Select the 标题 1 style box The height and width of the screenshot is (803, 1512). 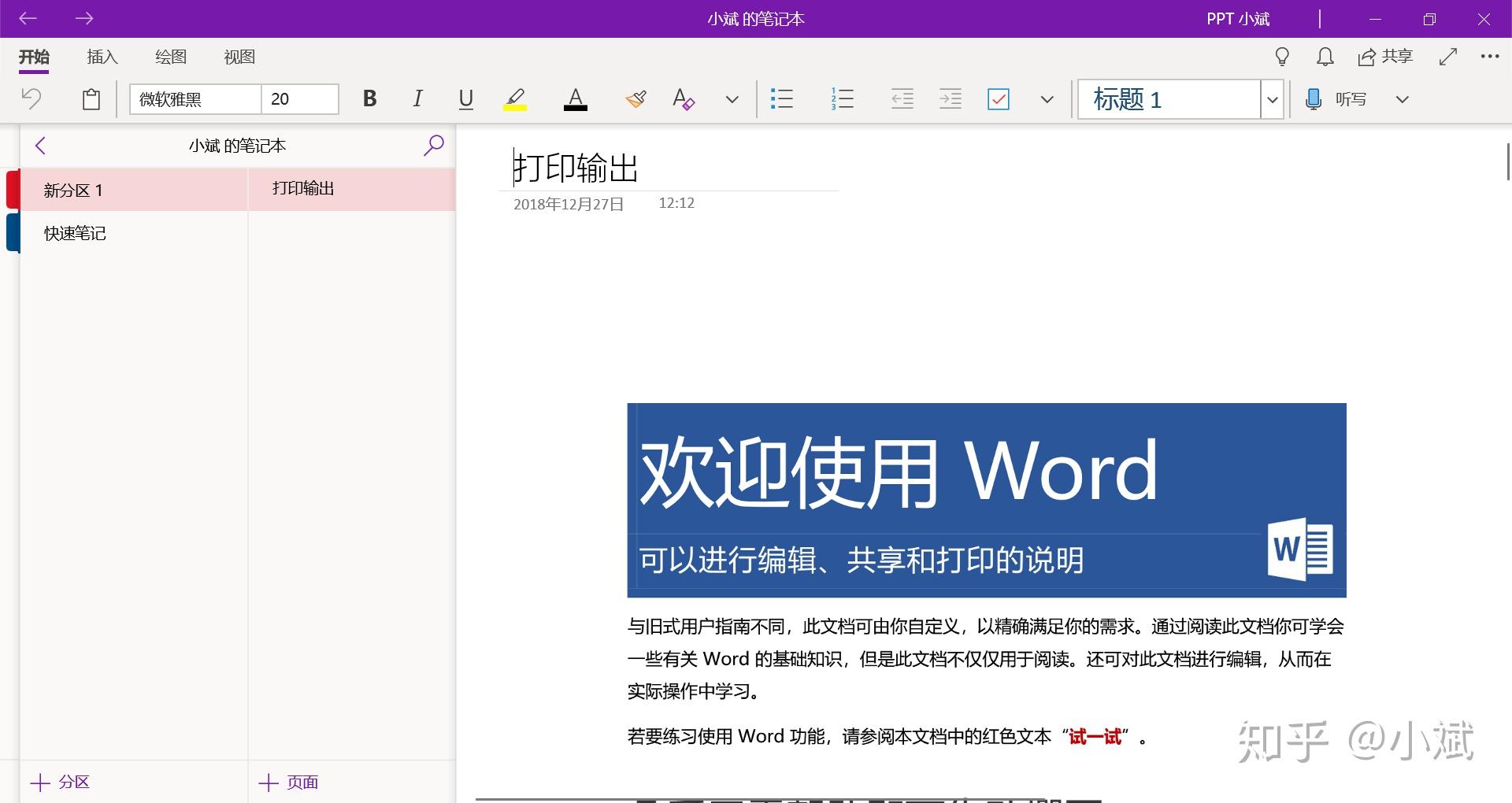pos(1169,99)
